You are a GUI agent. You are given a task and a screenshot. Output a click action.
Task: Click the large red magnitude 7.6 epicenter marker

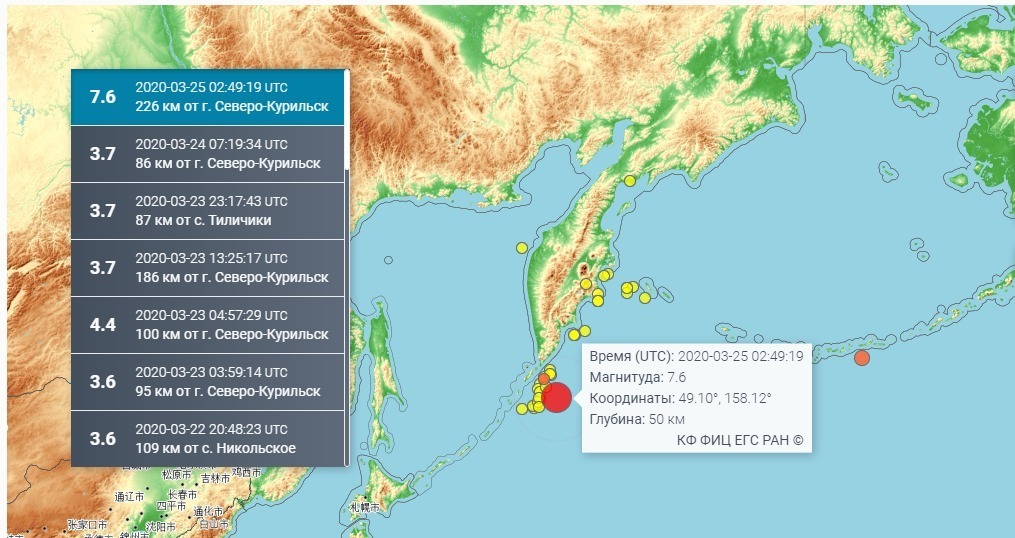557,397
